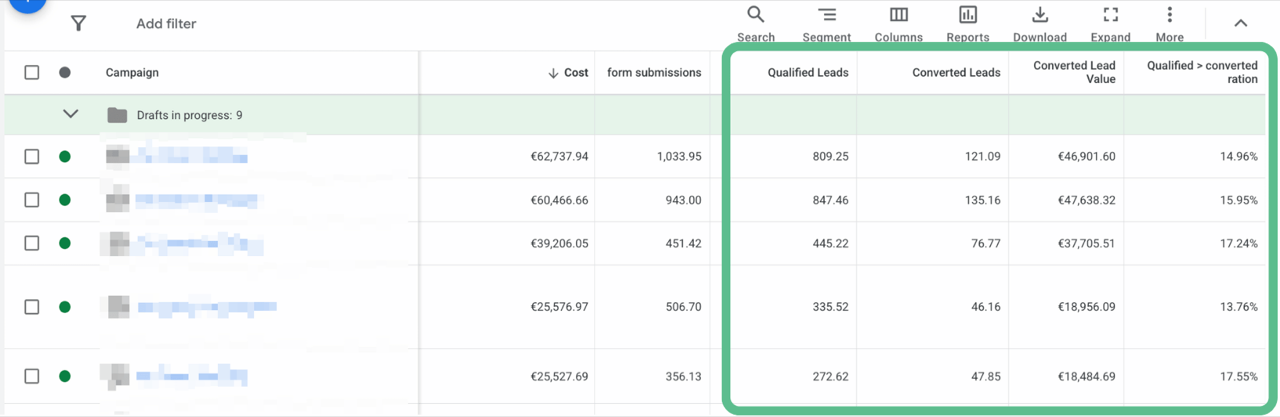Open the campaign link in €62,737.94 row
The image size is (1280, 417).
[191, 156]
